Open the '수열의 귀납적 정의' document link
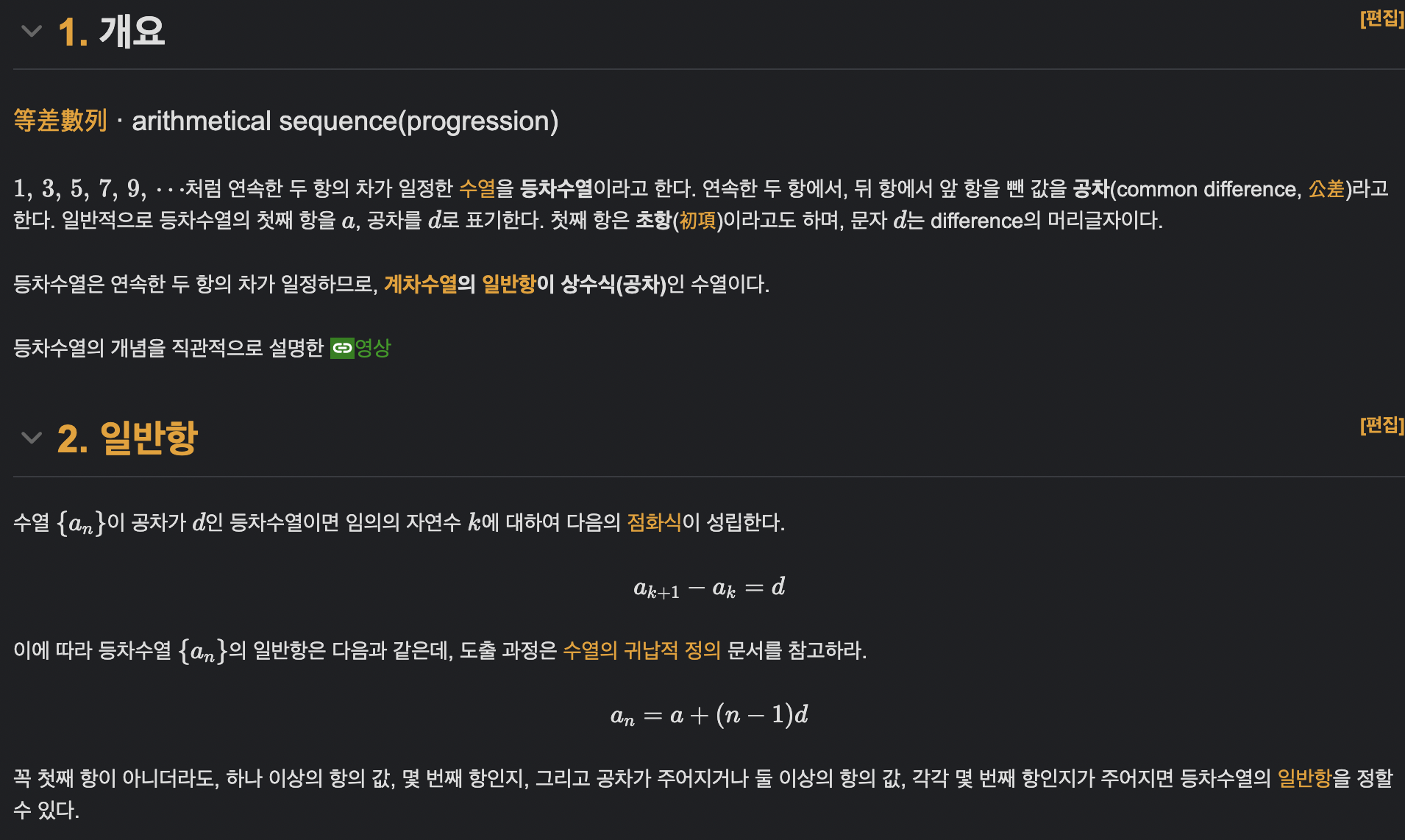The height and width of the screenshot is (840, 1405). [x=641, y=650]
